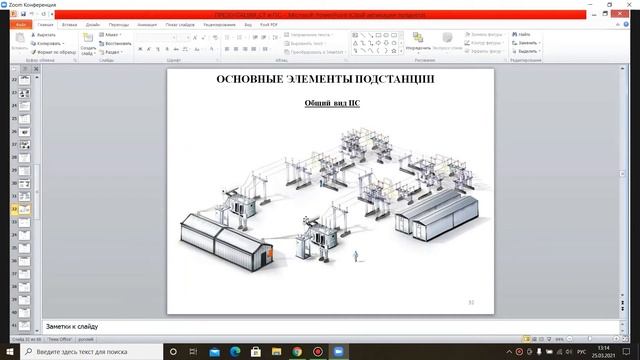
Task: Toggle Underline (Ч) formatting
Action: pos(158,49)
